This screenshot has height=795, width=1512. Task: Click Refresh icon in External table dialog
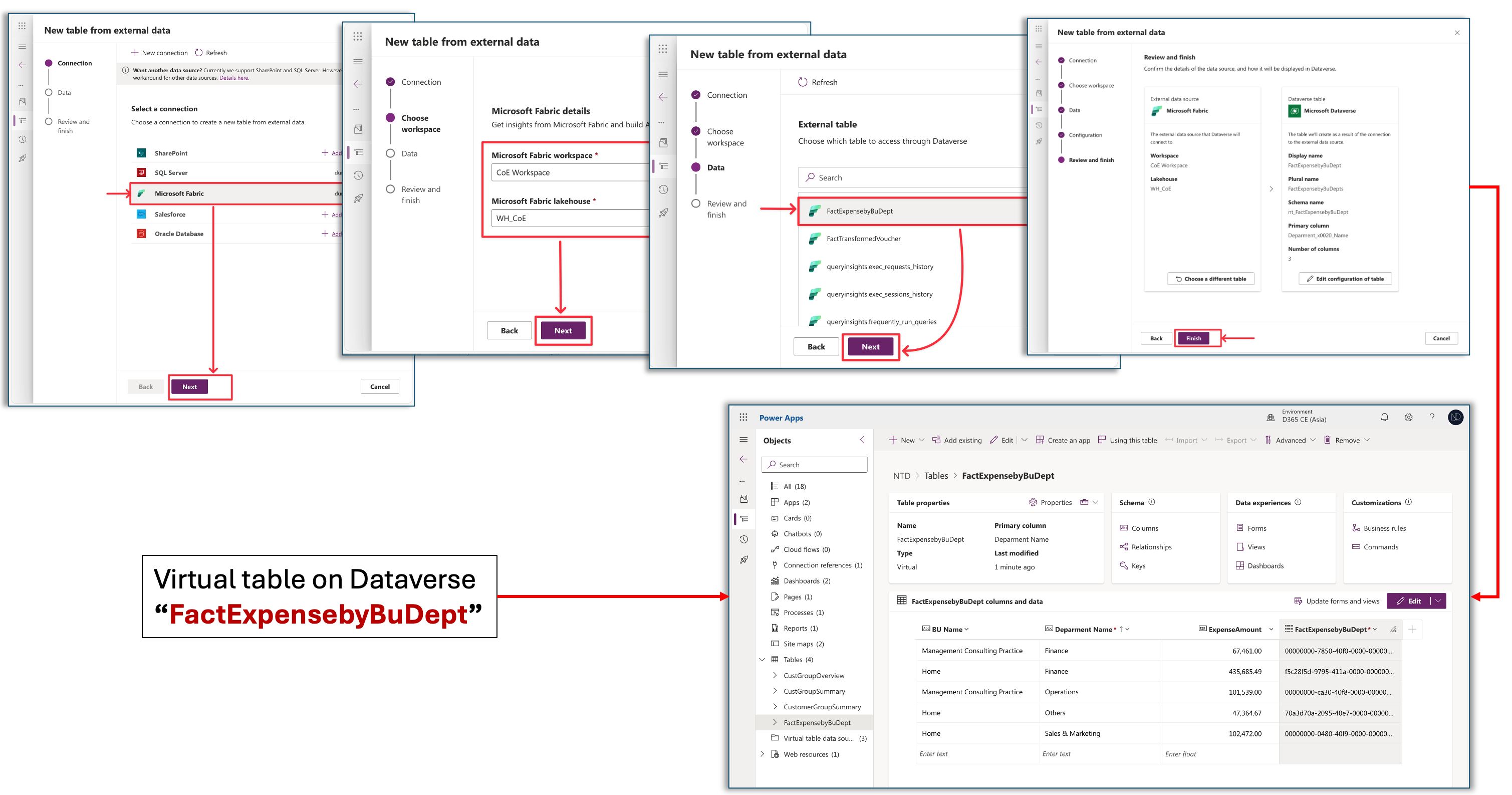(x=803, y=82)
